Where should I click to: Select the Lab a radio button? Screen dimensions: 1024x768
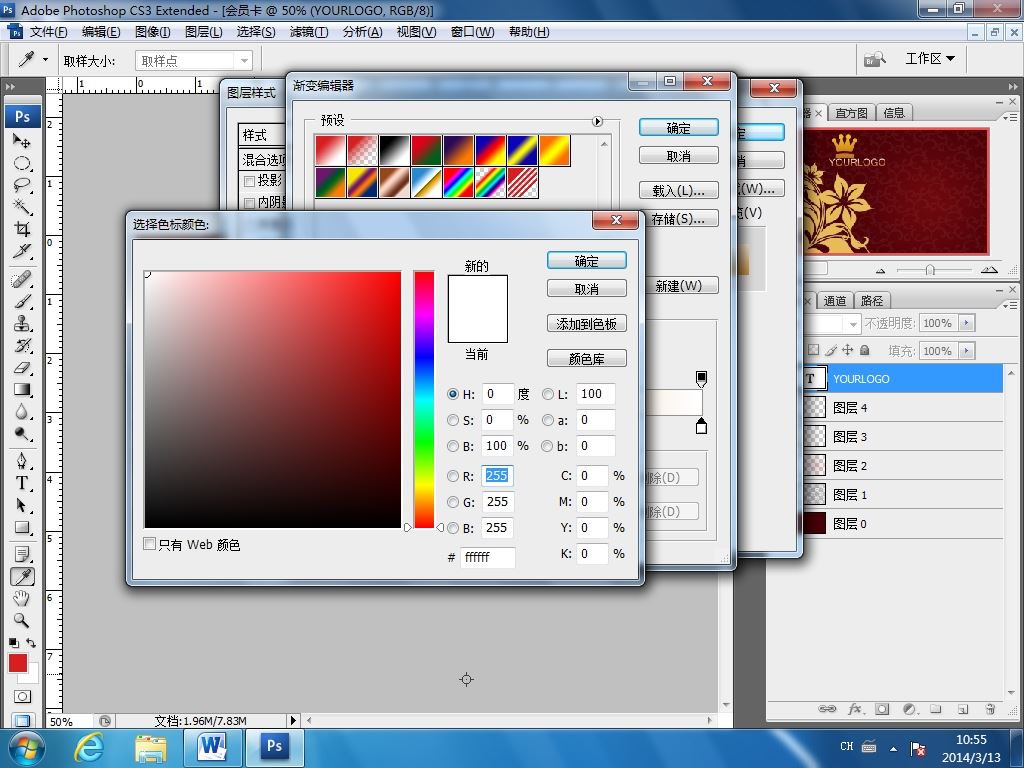click(547, 420)
